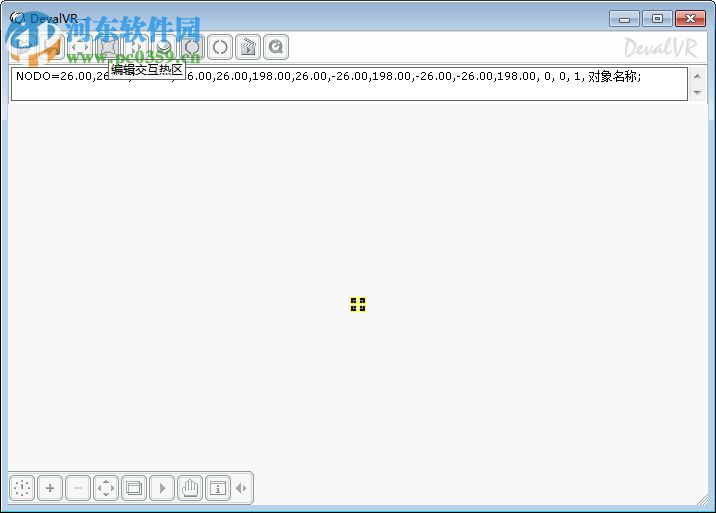The height and width of the screenshot is (513, 716).
Task: Click the sphere icon in top toolbar
Action: click(x=164, y=47)
